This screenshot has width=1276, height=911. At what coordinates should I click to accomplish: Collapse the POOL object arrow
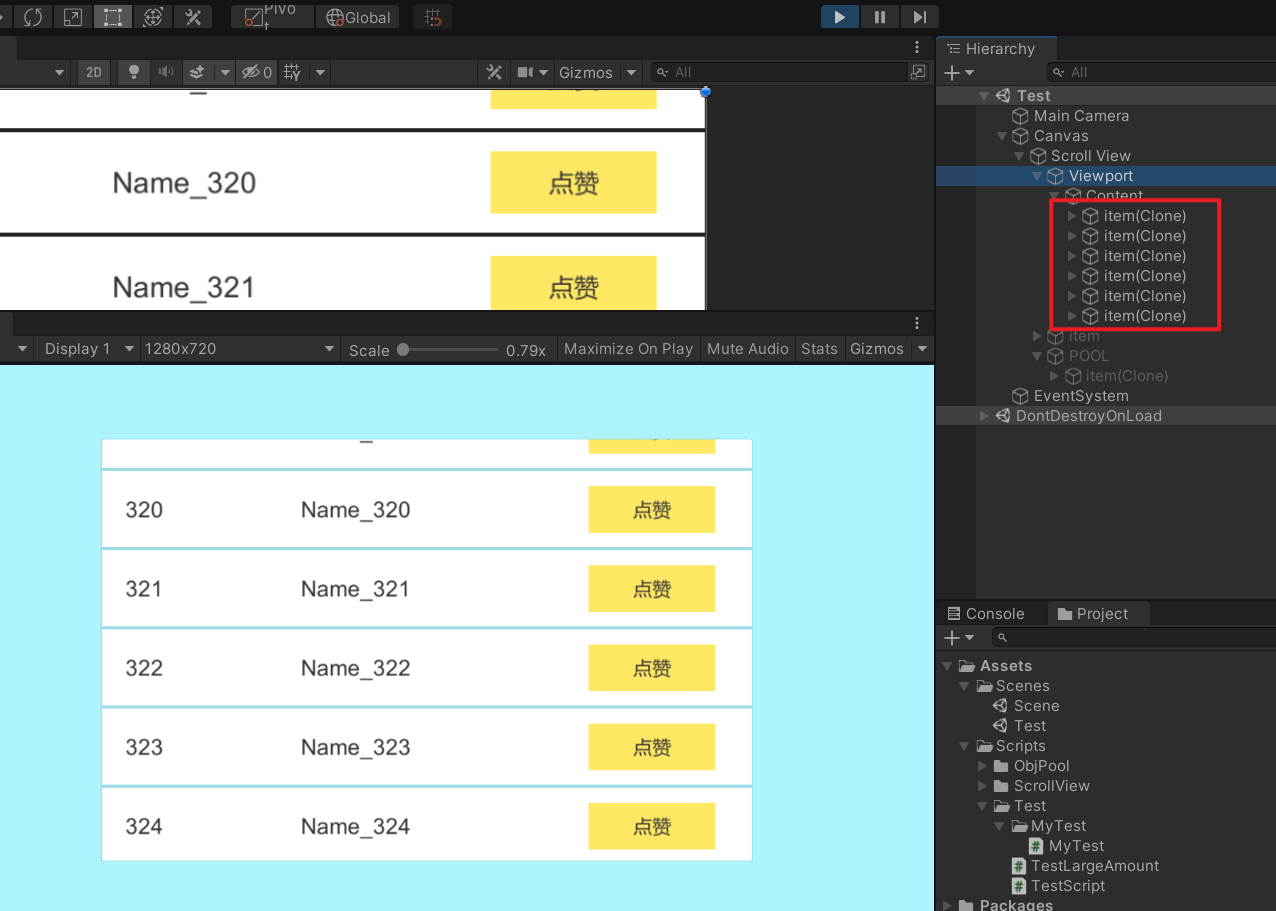(1037, 356)
